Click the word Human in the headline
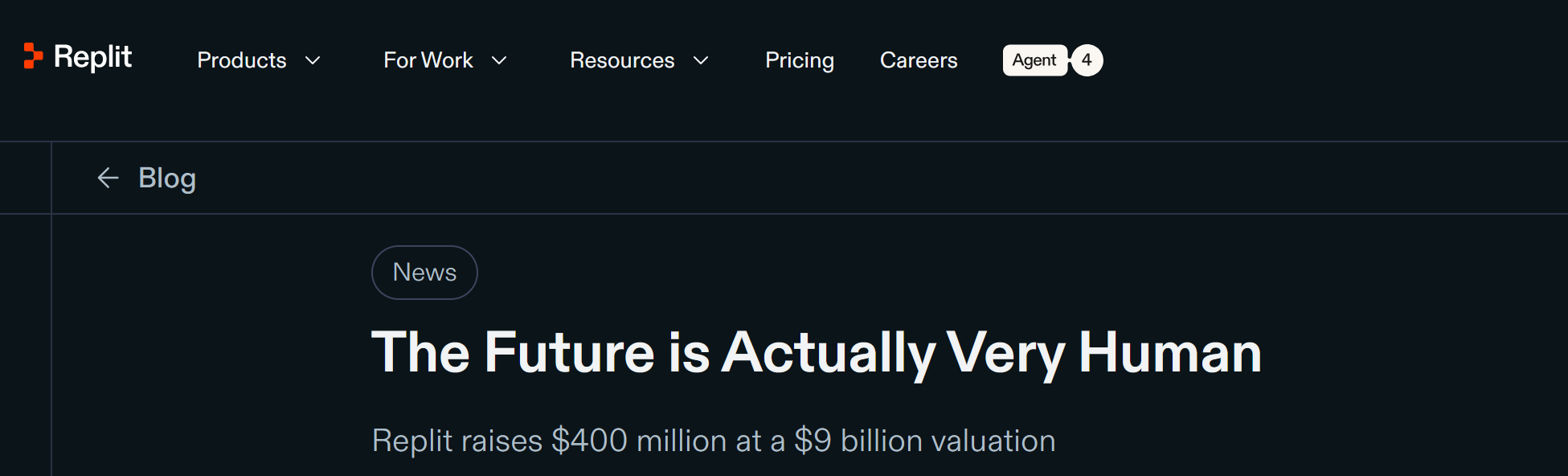The image size is (1568, 476). point(1169,353)
